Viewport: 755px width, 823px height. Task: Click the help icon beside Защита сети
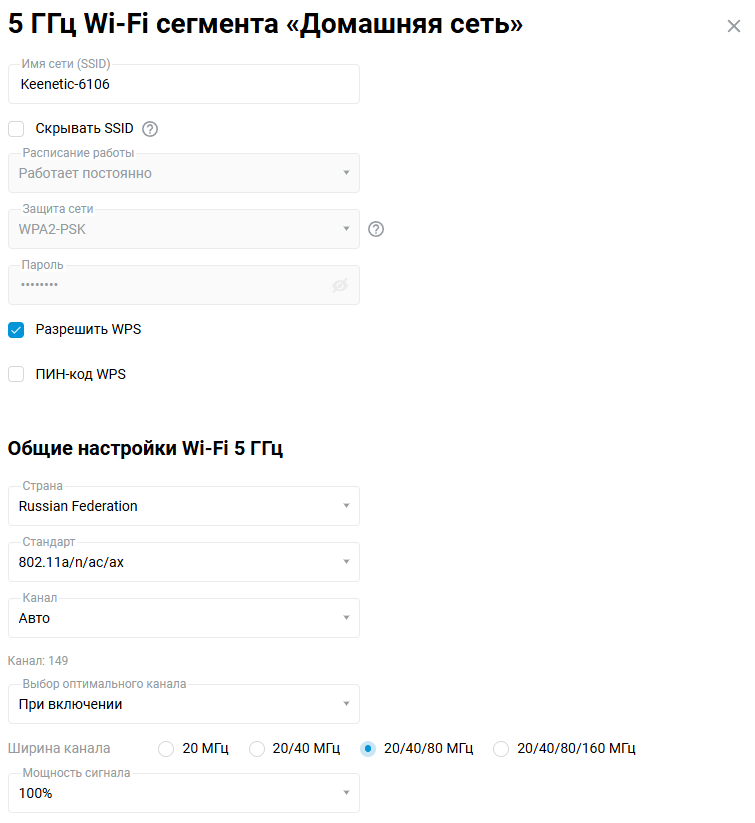[x=376, y=229]
